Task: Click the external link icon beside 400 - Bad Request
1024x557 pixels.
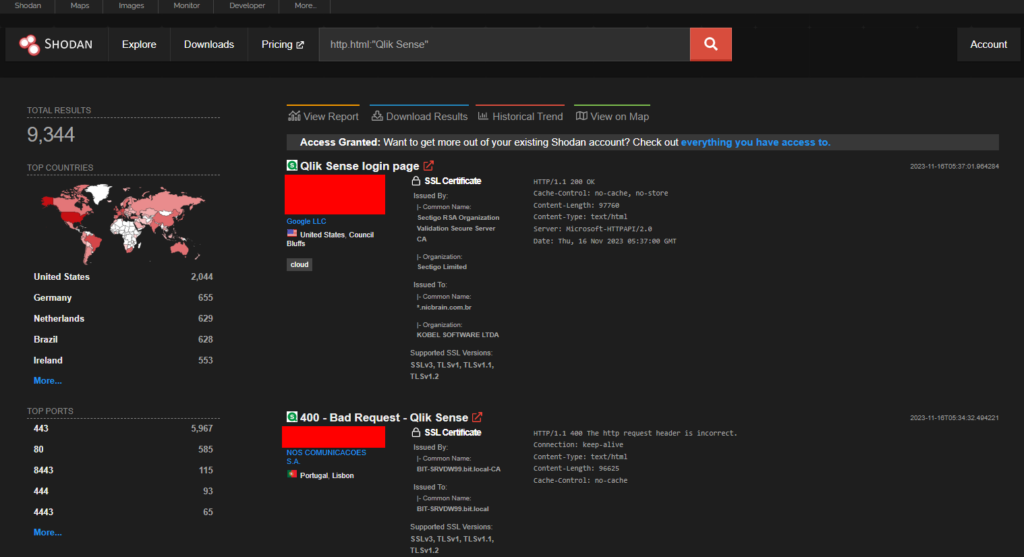Action: coord(477,417)
